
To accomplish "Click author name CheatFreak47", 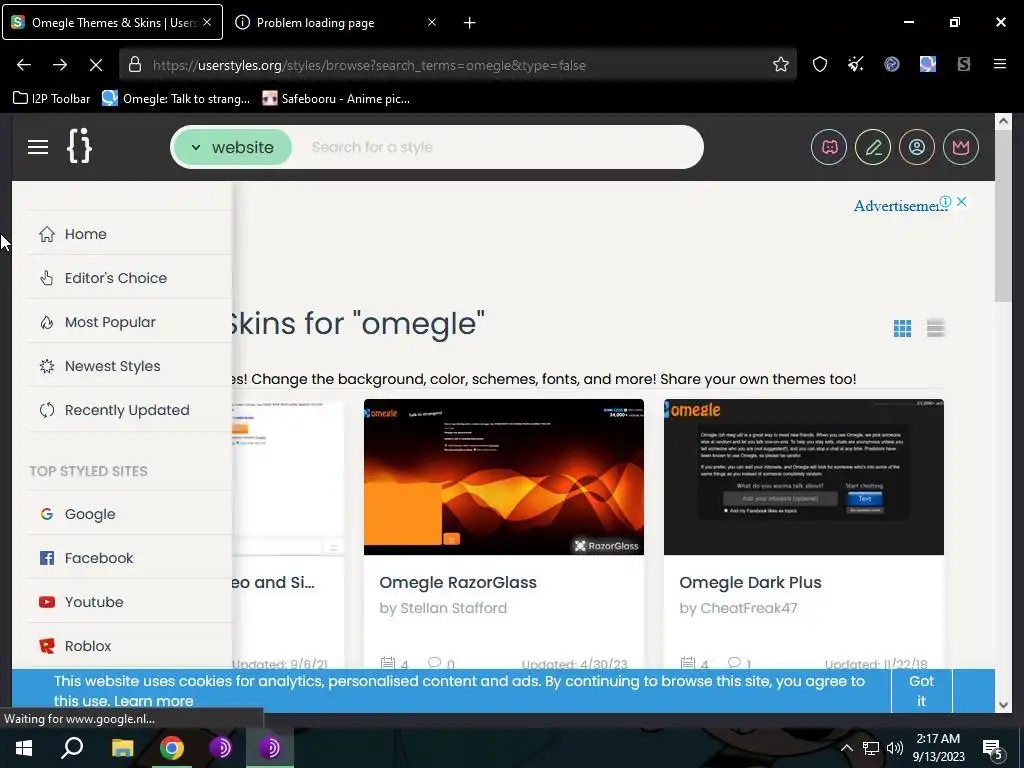I will (x=748, y=608).
